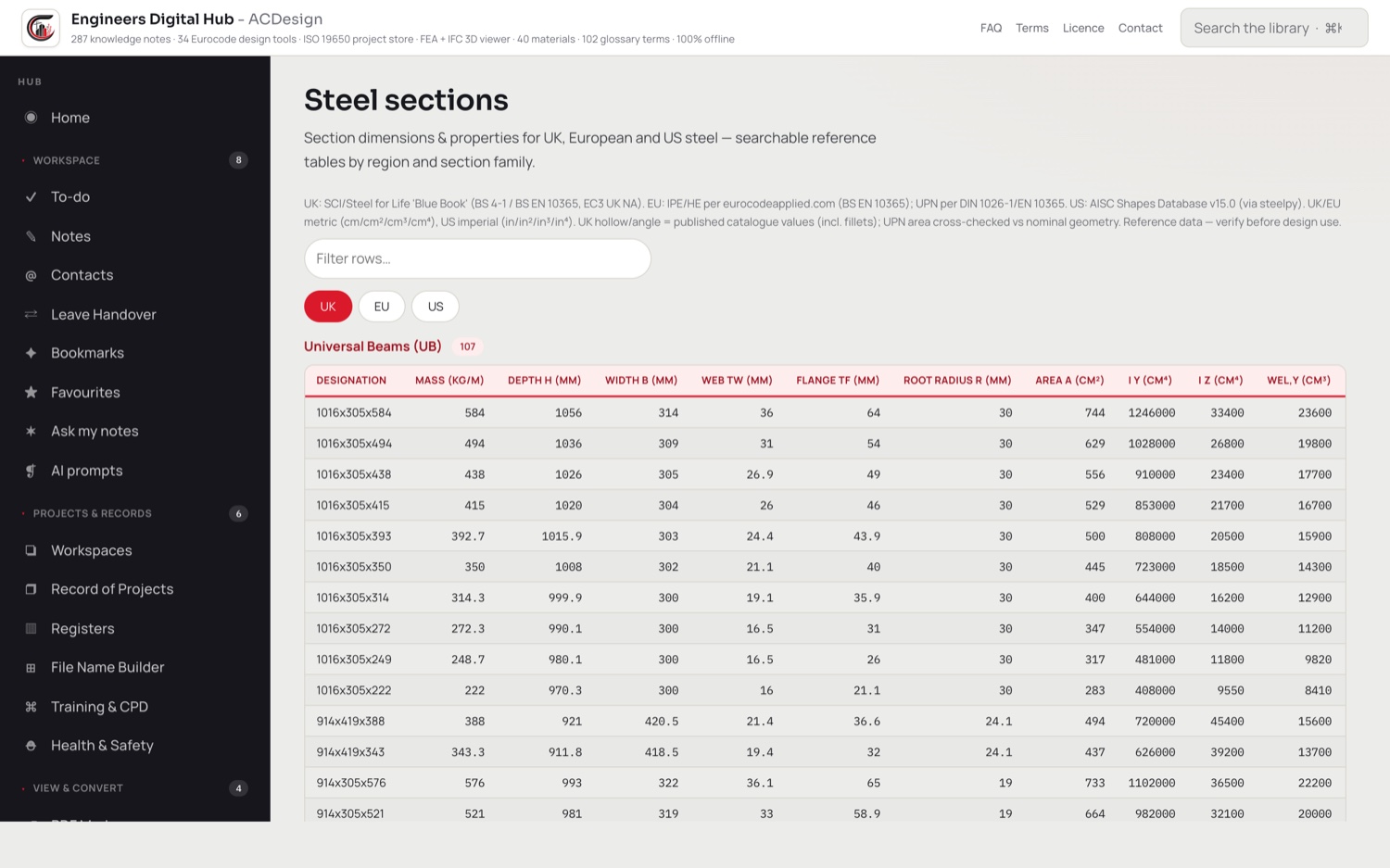Select the 914x419x388 designation cell
Viewport: 1390px width, 868px height.
coord(350,722)
